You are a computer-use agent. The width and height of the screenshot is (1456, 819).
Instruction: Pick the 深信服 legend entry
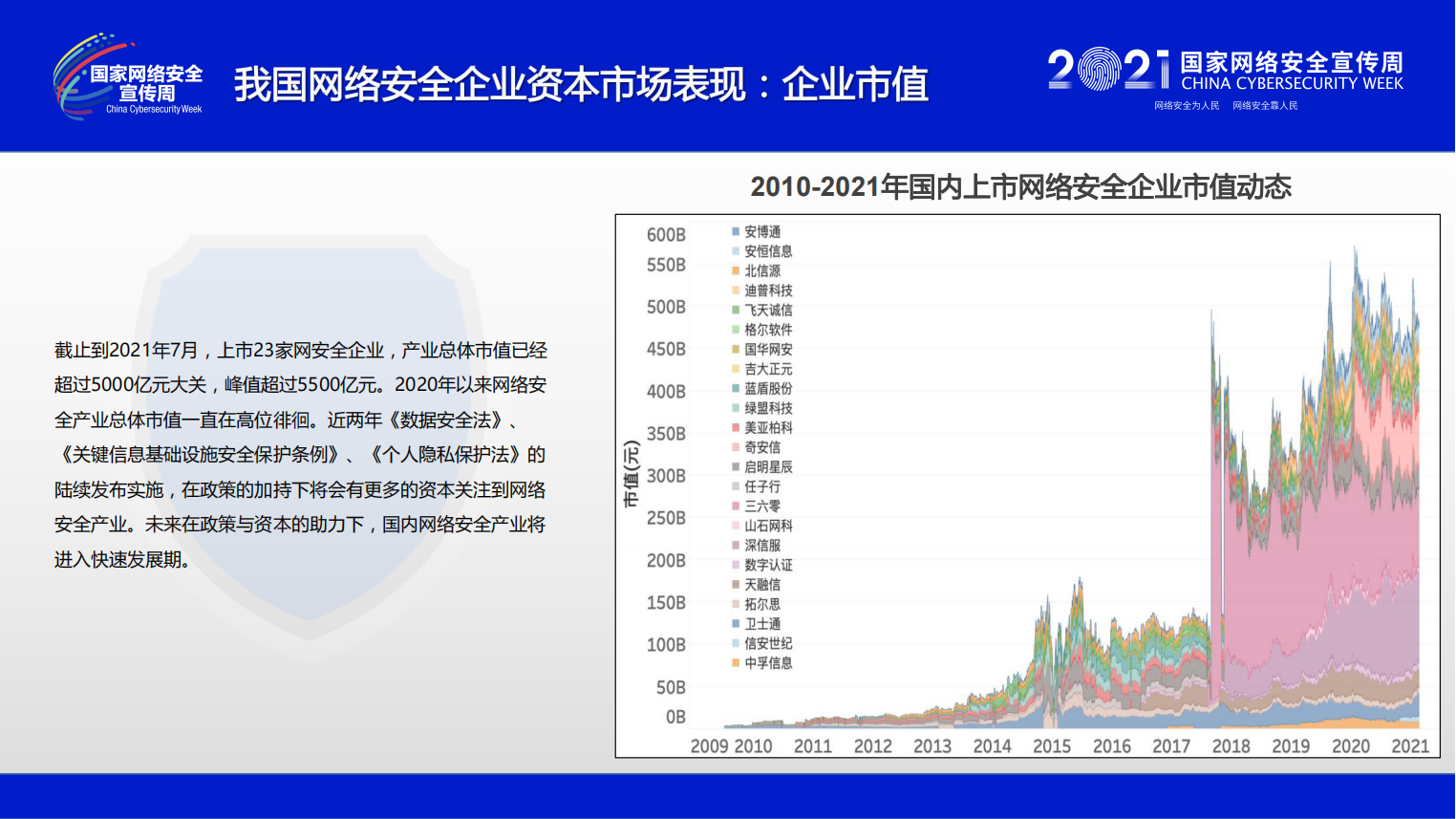click(x=761, y=546)
